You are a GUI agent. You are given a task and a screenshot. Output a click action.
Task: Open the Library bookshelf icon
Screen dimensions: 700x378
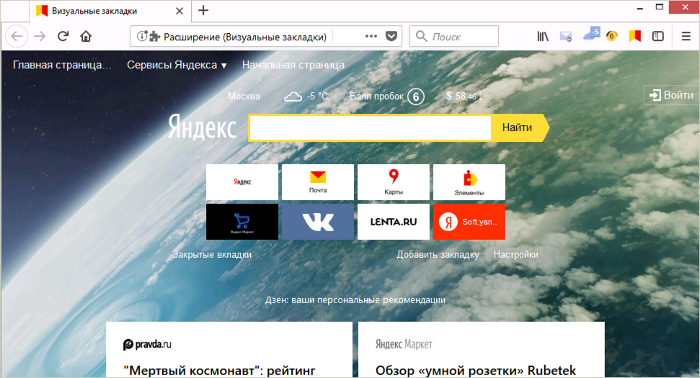tap(543, 36)
